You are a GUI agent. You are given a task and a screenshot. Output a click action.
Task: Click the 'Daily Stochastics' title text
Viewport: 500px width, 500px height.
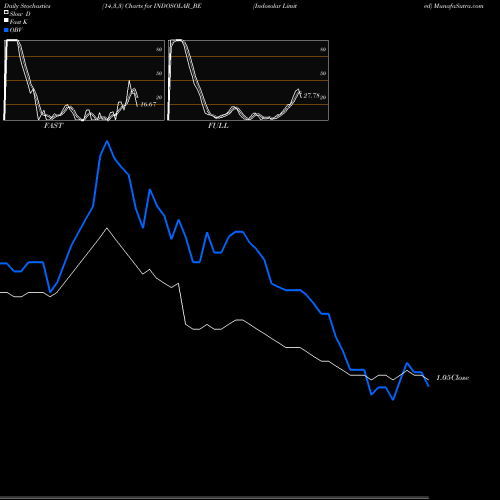[27, 6]
